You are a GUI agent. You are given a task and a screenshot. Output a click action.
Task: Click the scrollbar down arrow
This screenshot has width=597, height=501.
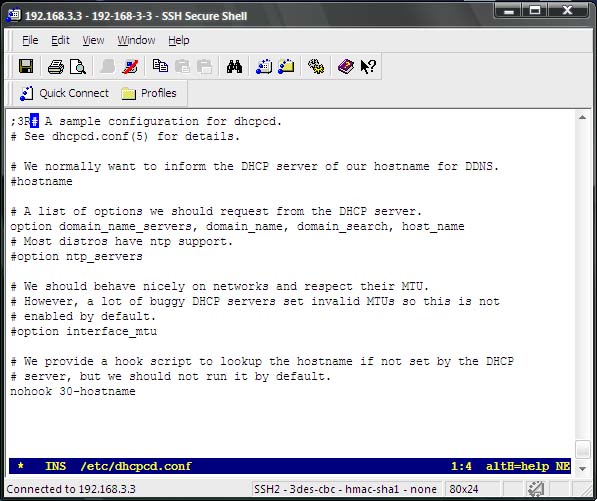tap(582, 469)
